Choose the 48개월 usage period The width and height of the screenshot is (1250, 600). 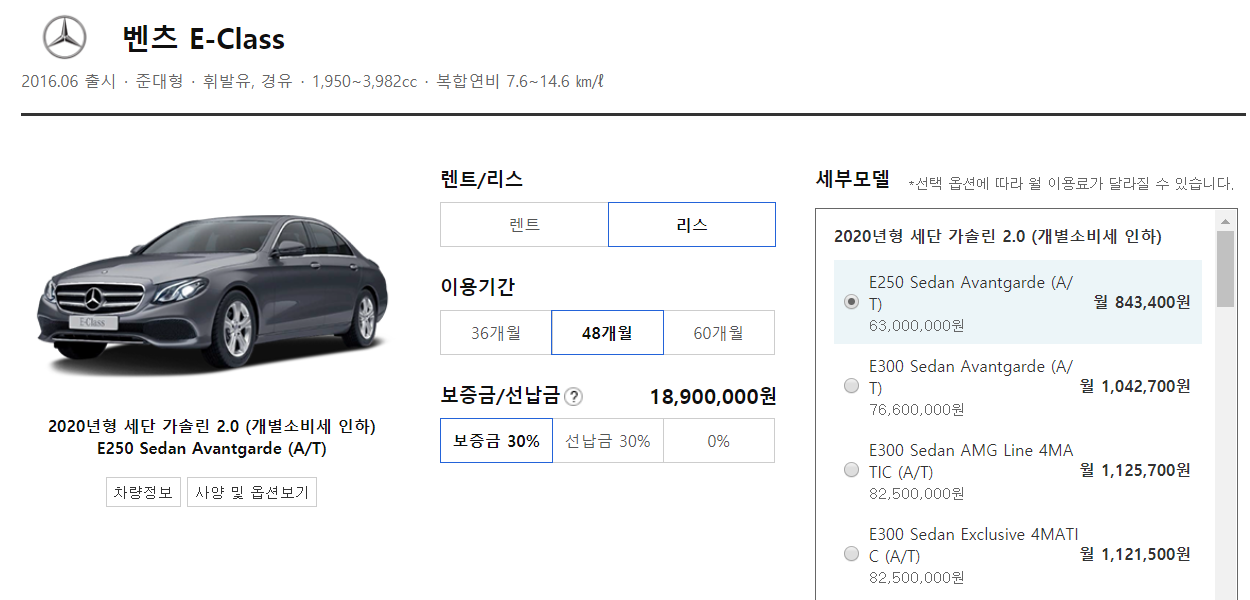coord(607,333)
